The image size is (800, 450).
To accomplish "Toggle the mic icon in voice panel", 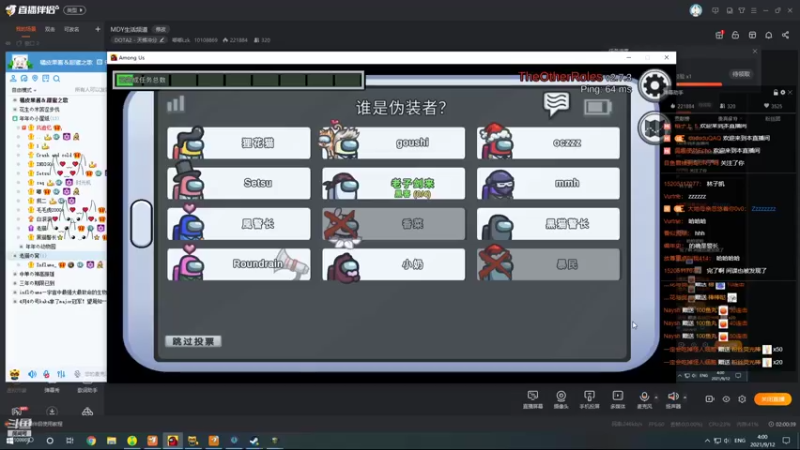I will pyautogui.click(x=77, y=374).
